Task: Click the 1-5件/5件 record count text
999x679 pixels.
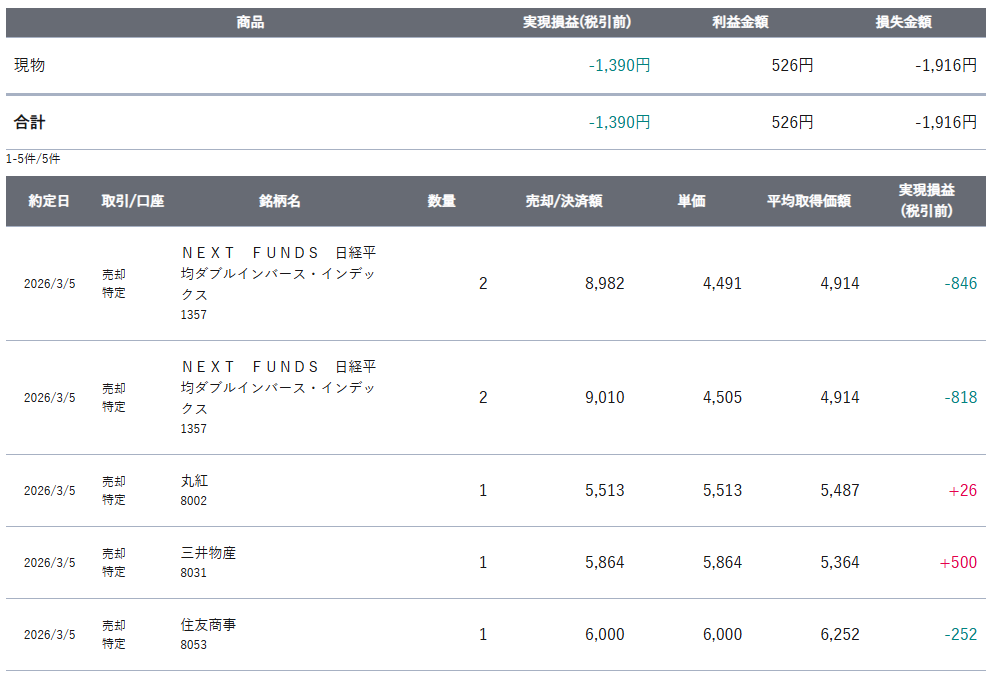Action: 33,159
